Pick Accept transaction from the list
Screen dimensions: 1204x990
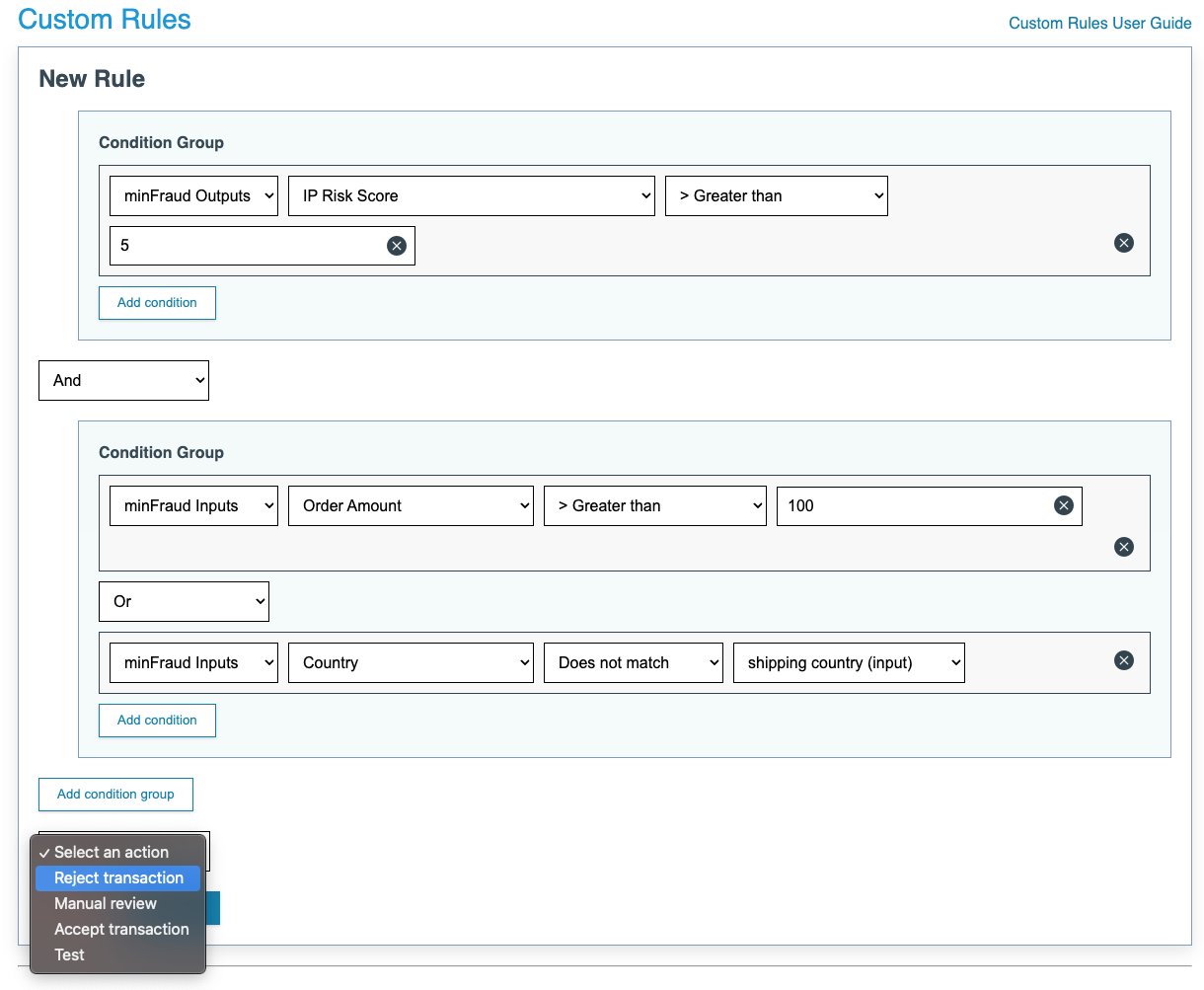coord(121,929)
